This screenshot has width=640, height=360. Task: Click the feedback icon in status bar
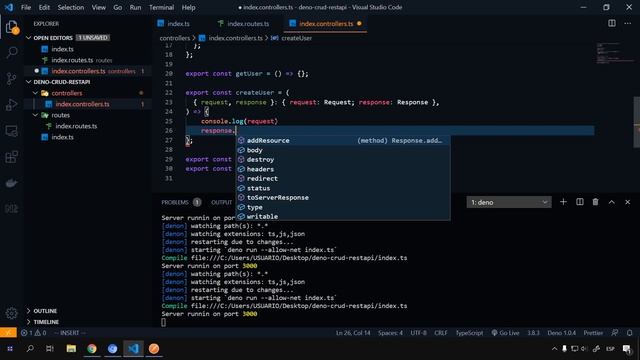(615, 333)
